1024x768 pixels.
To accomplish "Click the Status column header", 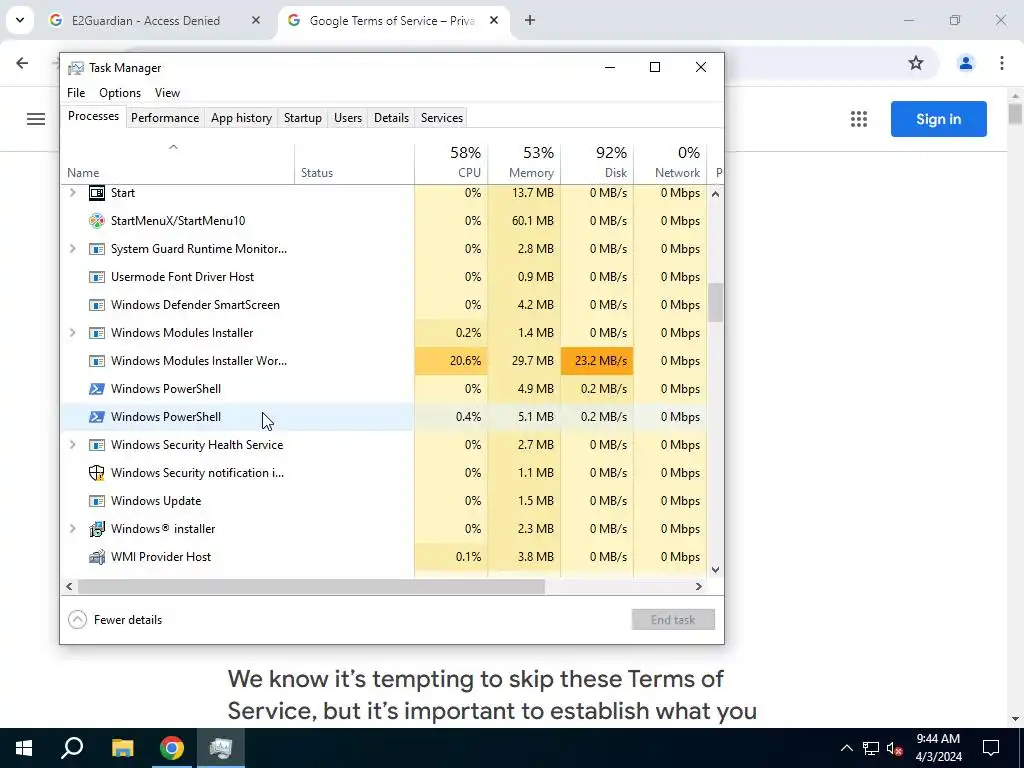I will (x=355, y=162).
